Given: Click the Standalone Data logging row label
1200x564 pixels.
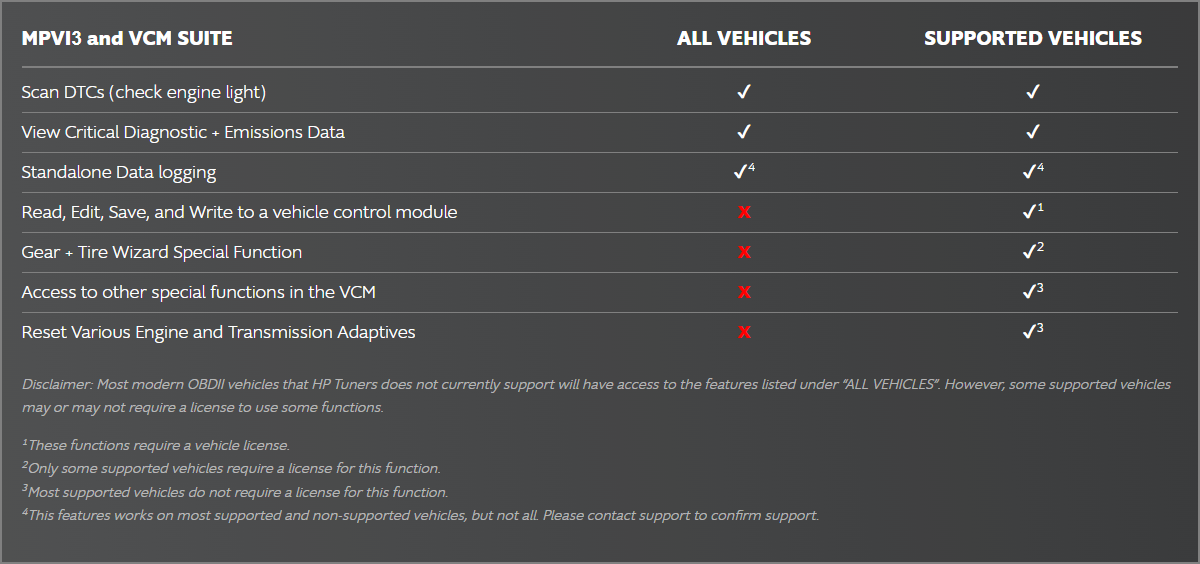Looking at the screenshot, I should click(x=119, y=172).
